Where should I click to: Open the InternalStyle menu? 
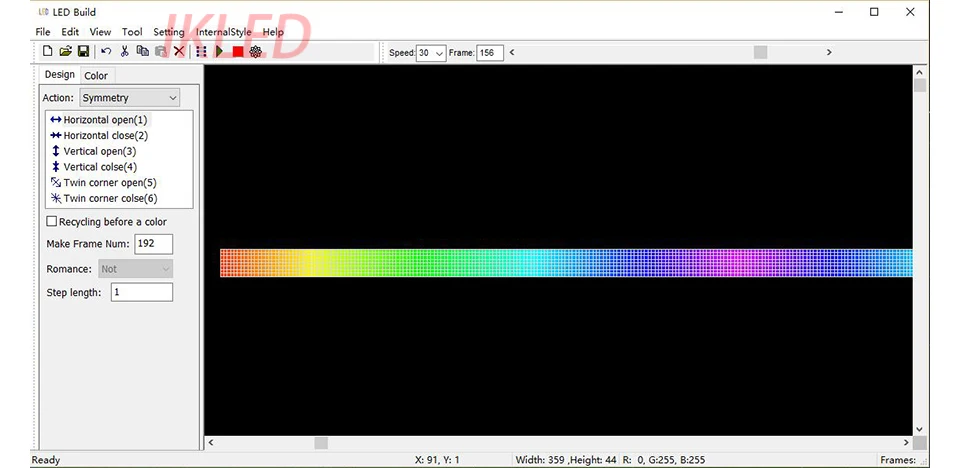coord(223,32)
